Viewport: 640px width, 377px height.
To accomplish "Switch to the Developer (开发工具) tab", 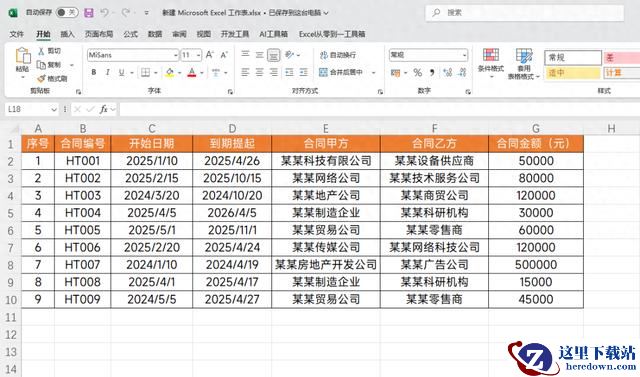I will 235,34.
